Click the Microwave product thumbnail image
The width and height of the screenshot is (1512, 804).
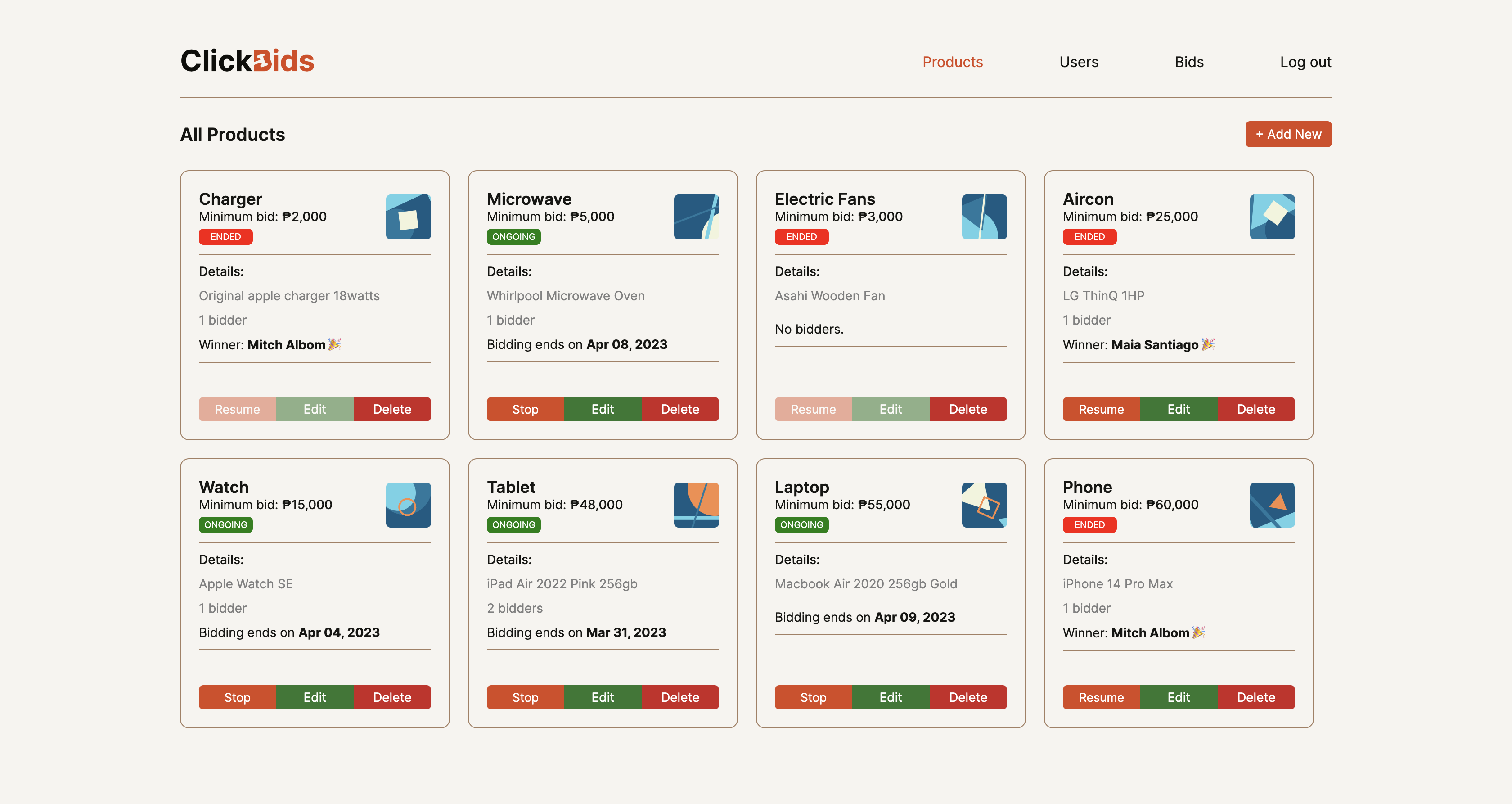[696, 217]
